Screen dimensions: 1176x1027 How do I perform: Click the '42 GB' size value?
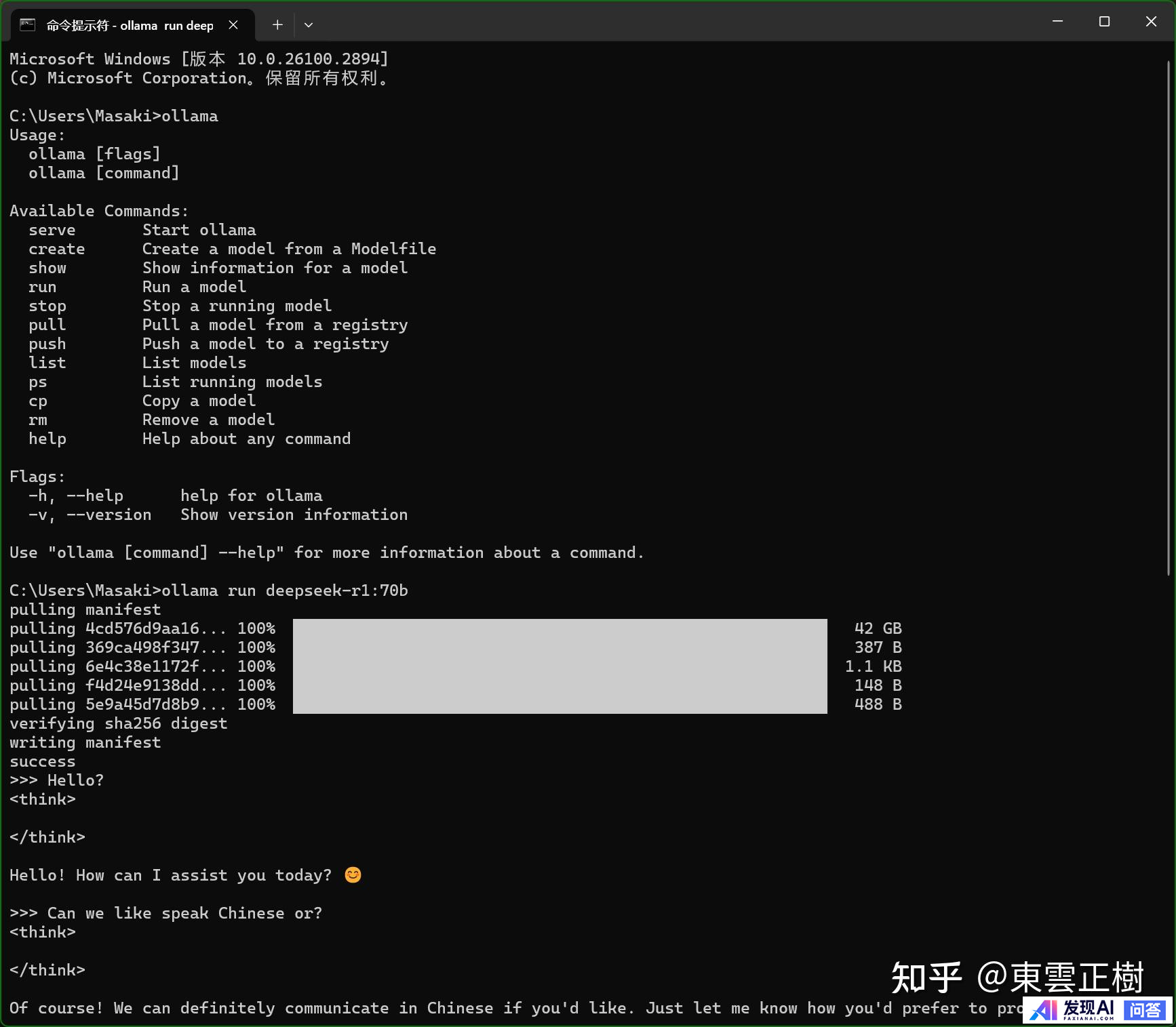pos(878,629)
